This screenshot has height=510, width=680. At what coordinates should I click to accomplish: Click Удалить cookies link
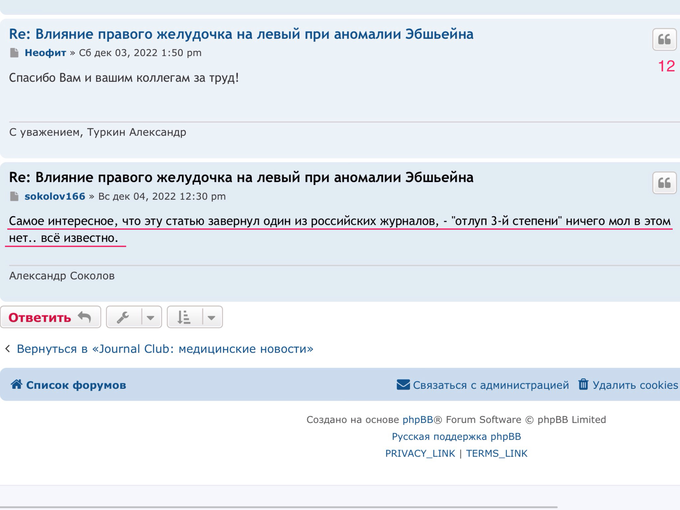pyautogui.click(x=628, y=385)
